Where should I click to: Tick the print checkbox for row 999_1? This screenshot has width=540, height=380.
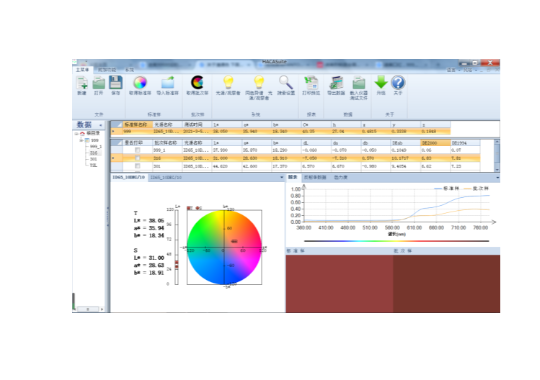[138, 150]
